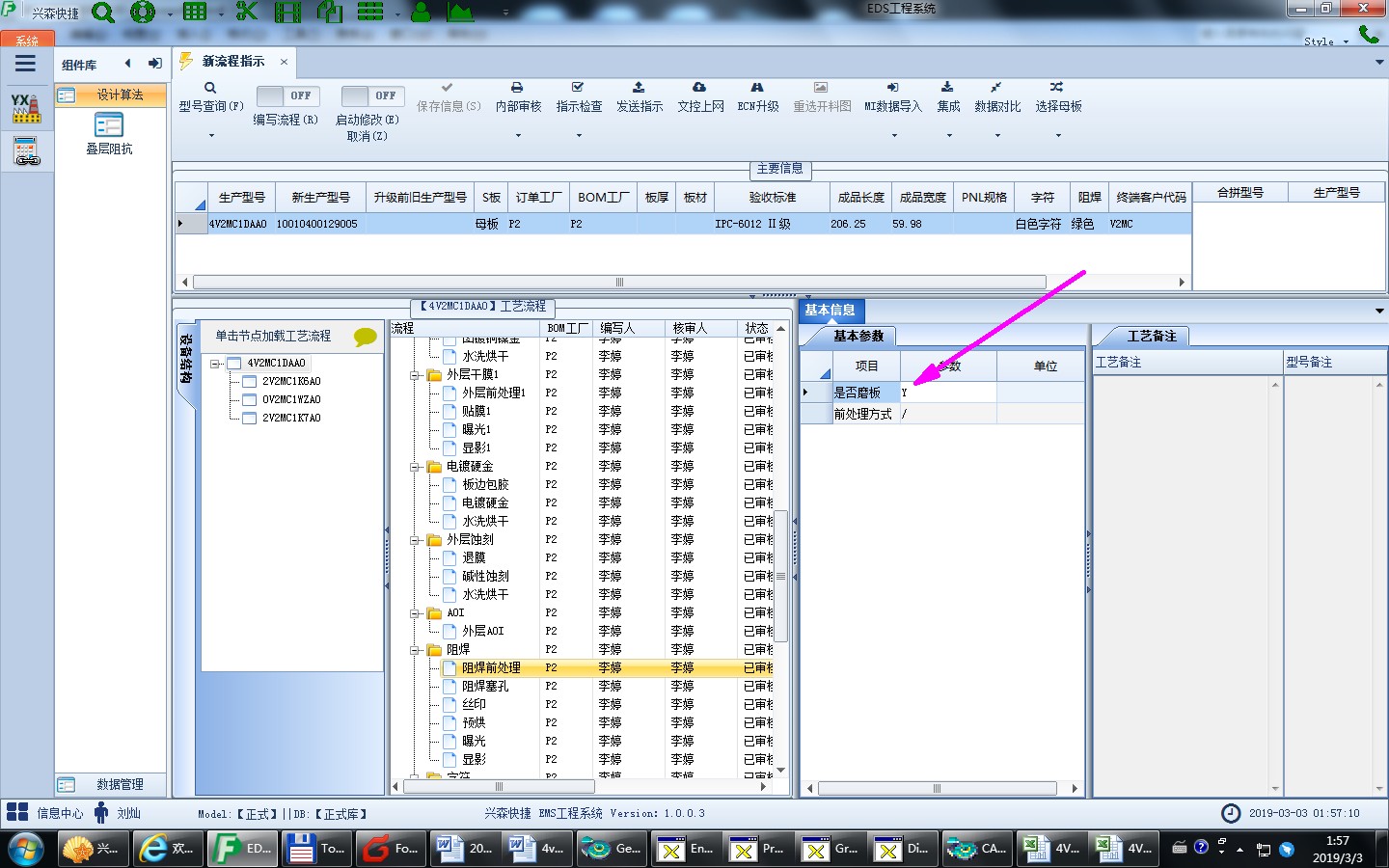Select the 碱性蚀刻 process step

coord(485,577)
